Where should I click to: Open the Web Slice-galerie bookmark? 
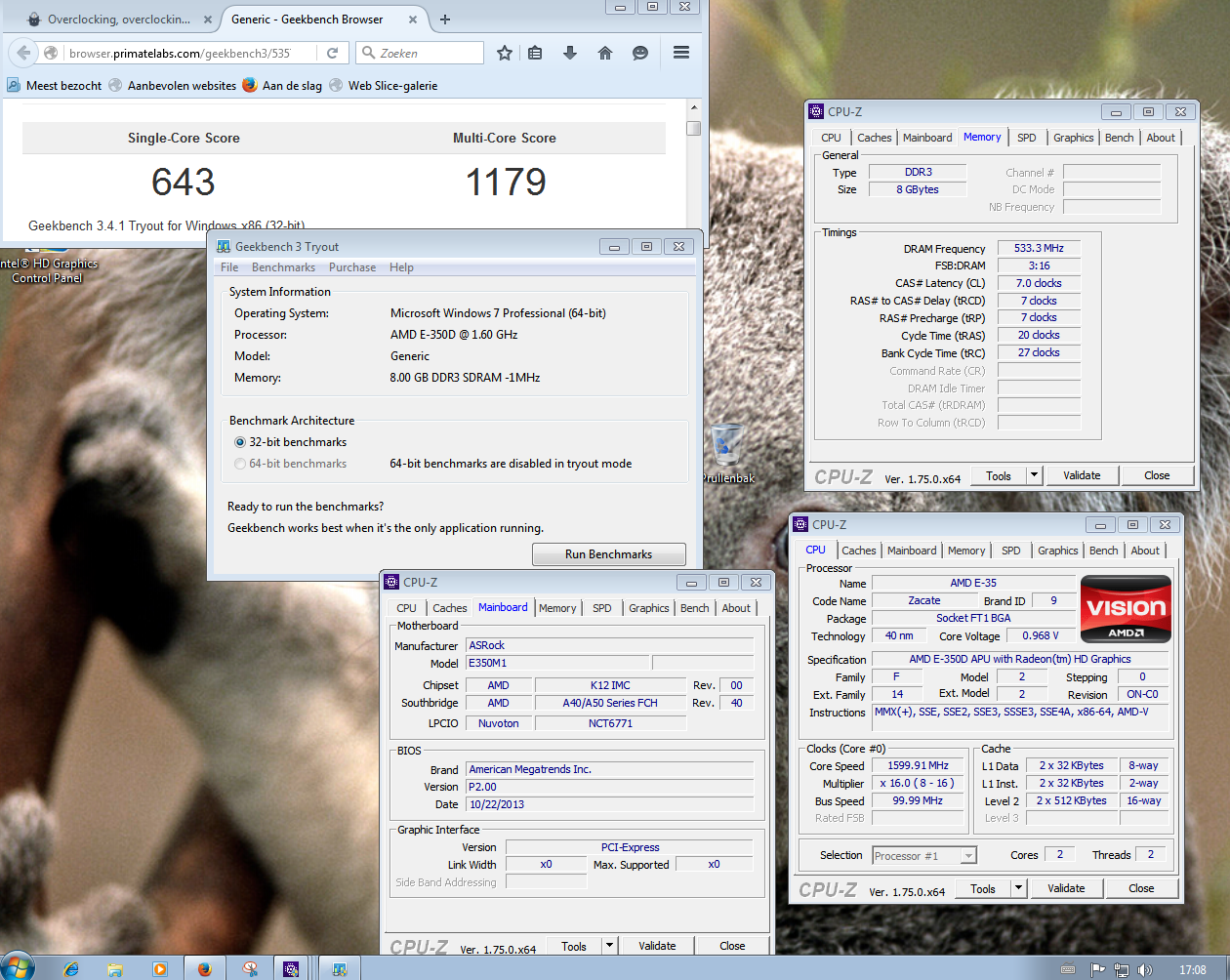(384, 85)
